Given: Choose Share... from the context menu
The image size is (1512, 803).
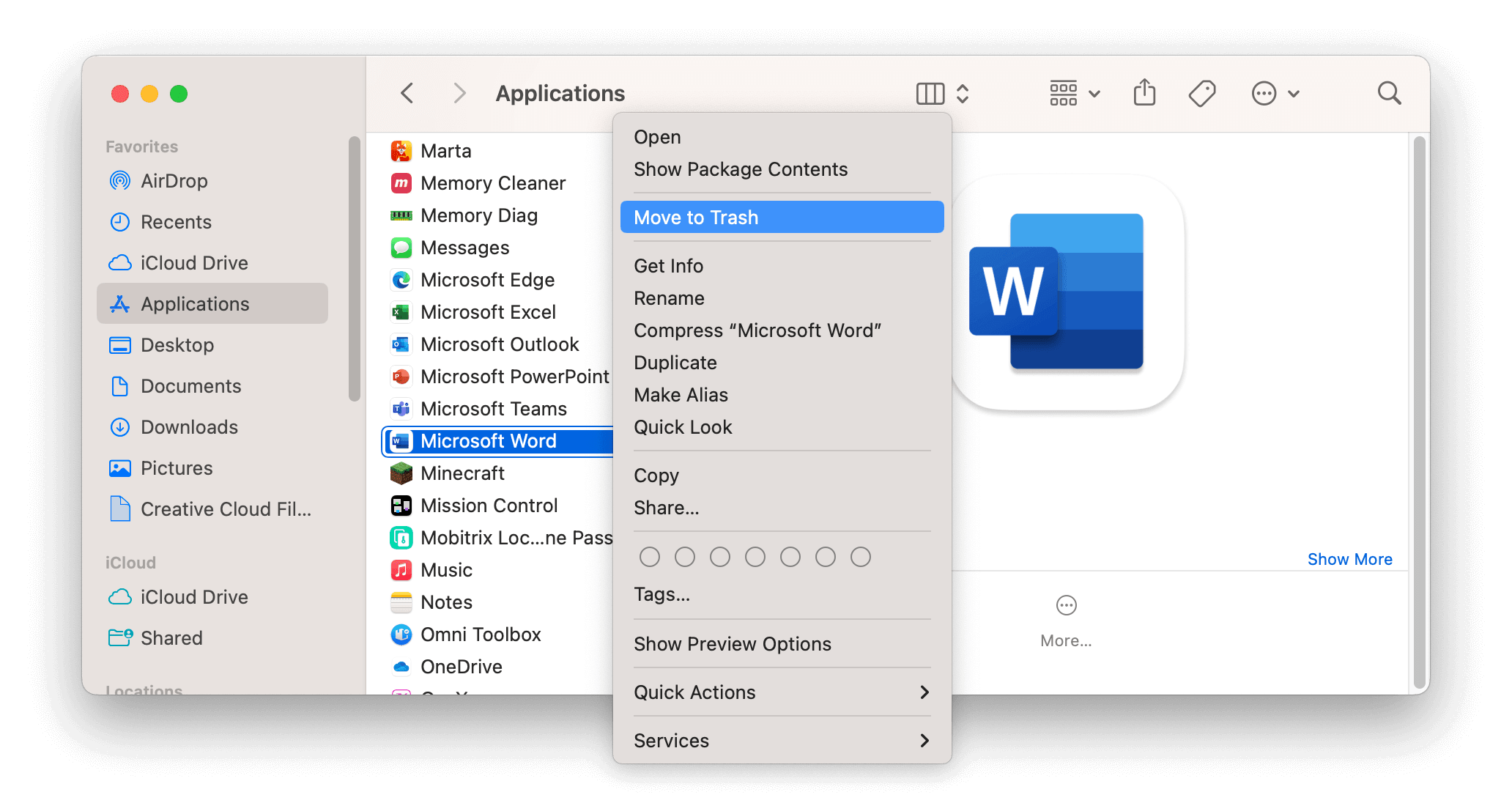Looking at the screenshot, I should point(782,508).
